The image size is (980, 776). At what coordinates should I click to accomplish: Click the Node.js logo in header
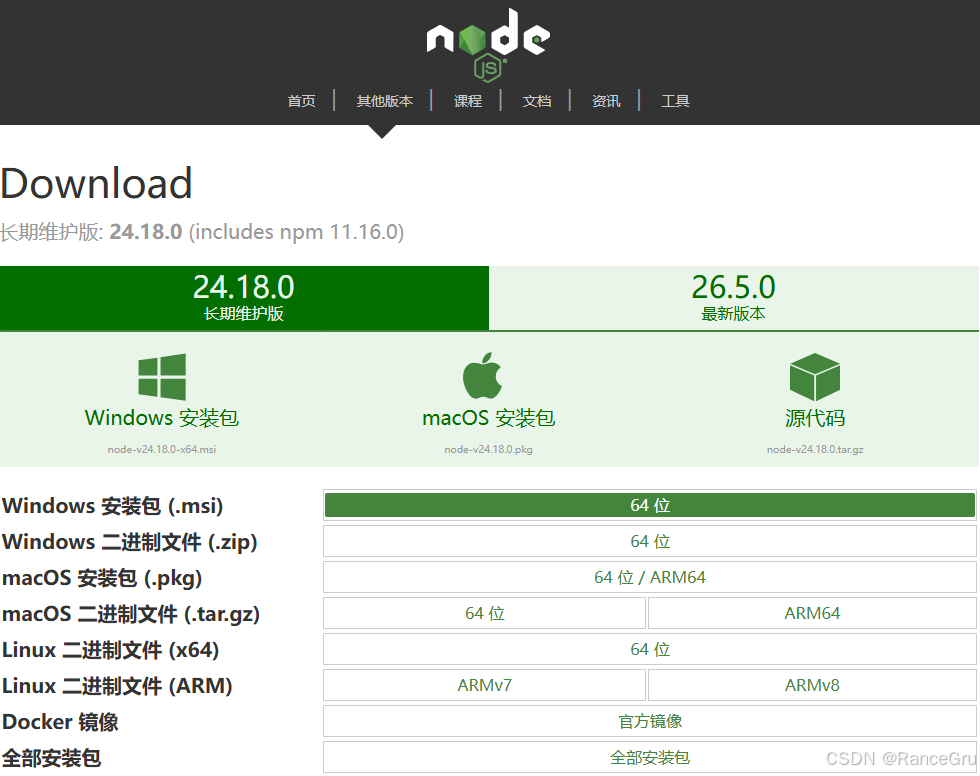pos(488,46)
